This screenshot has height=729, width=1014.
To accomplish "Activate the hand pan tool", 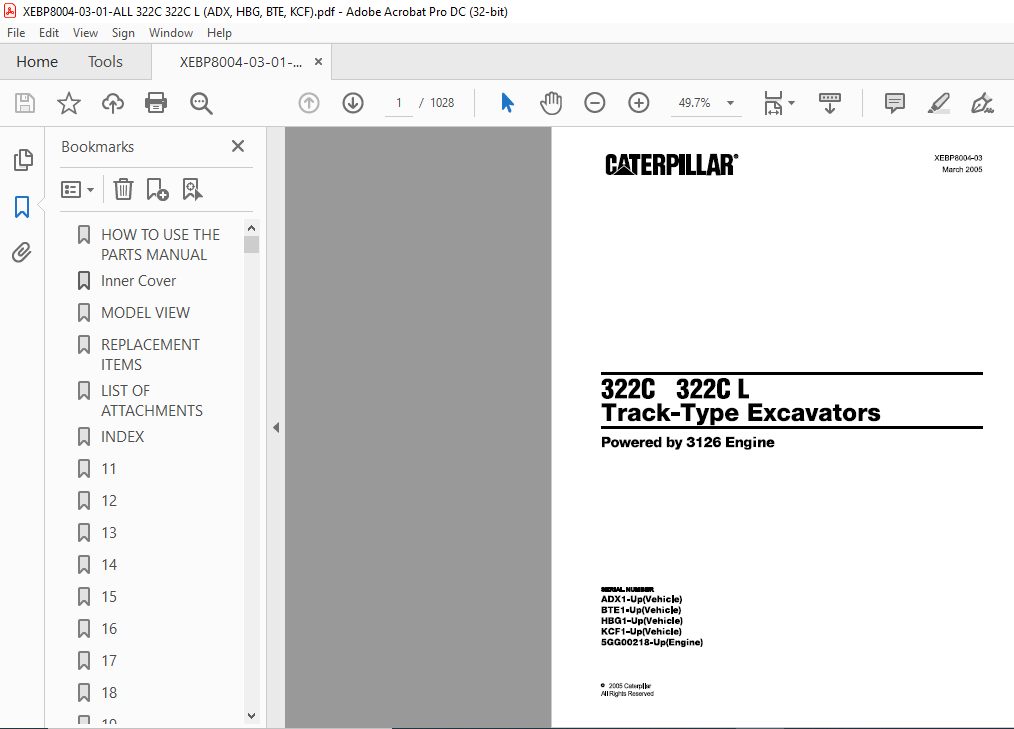I will (551, 103).
